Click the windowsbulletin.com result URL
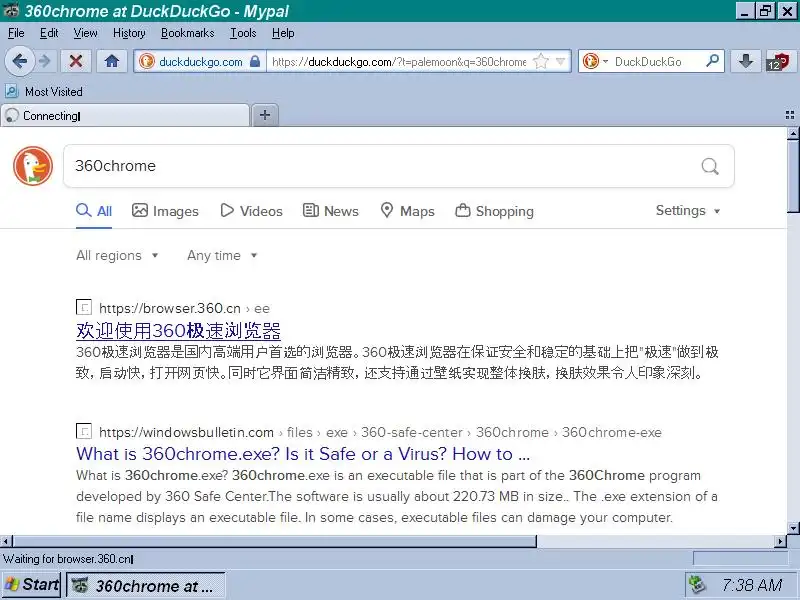 click(380, 433)
